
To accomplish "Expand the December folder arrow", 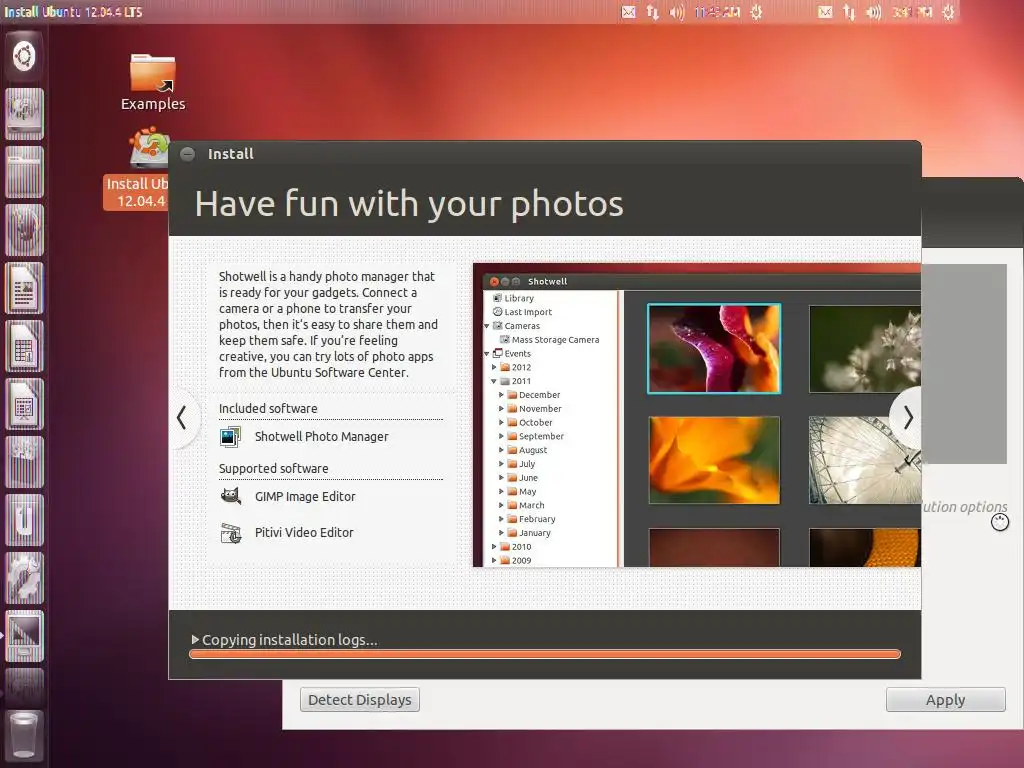I will (x=501, y=394).
